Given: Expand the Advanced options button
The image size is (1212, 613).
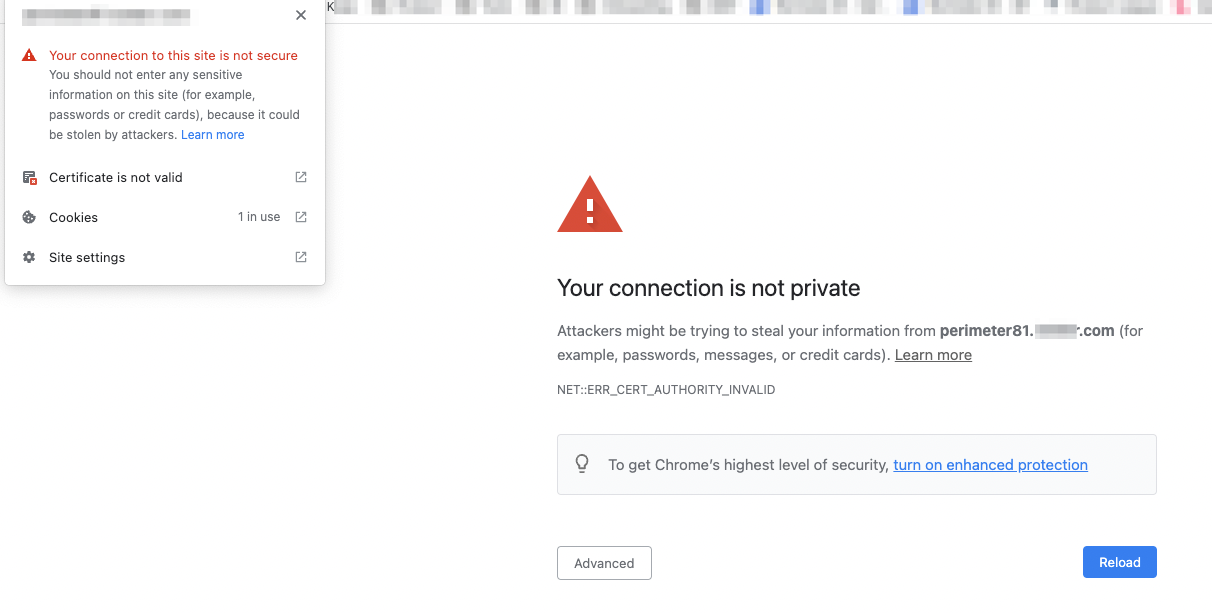Looking at the screenshot, I should click(x=604, y=563).
